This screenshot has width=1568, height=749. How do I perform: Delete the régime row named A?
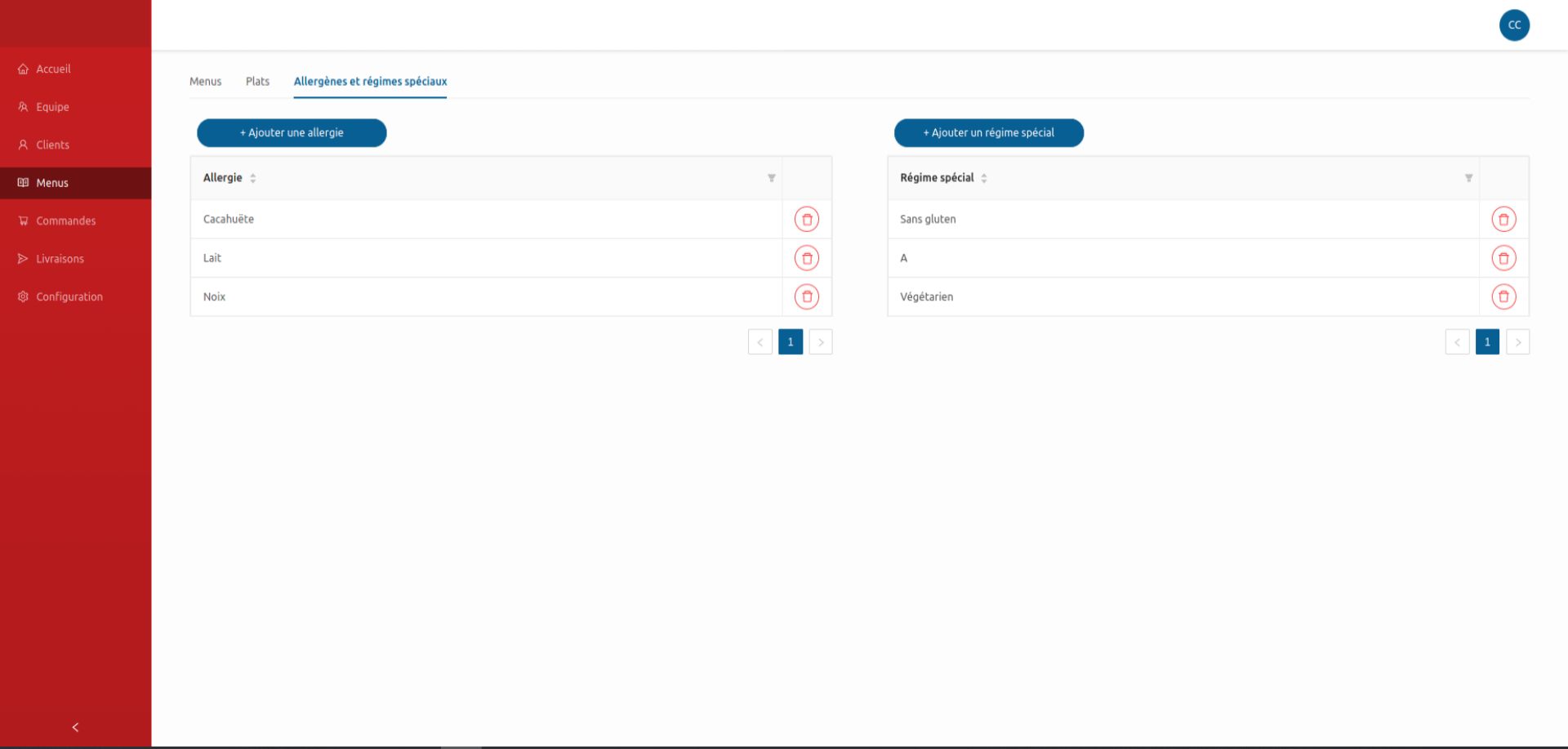point(1503,258)
